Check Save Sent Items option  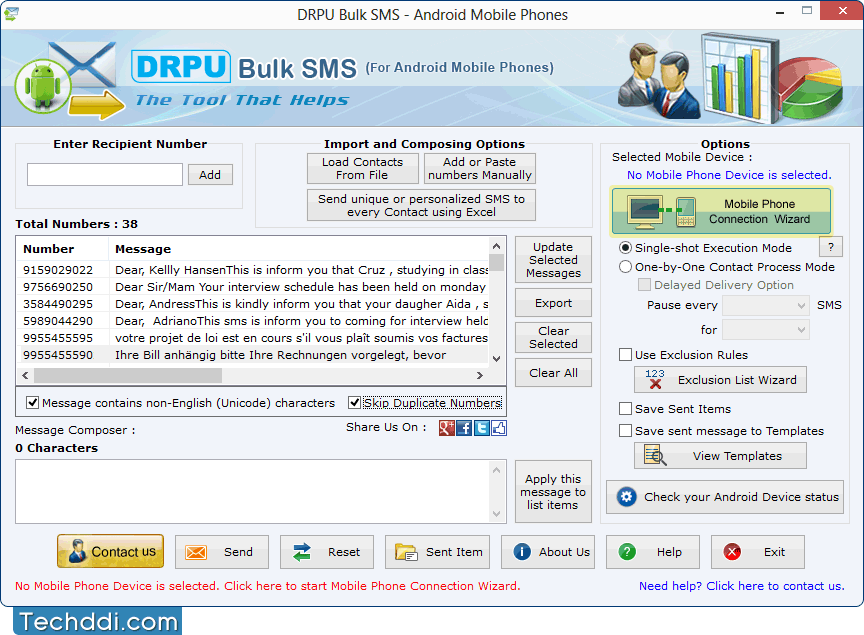click(625, 408)
